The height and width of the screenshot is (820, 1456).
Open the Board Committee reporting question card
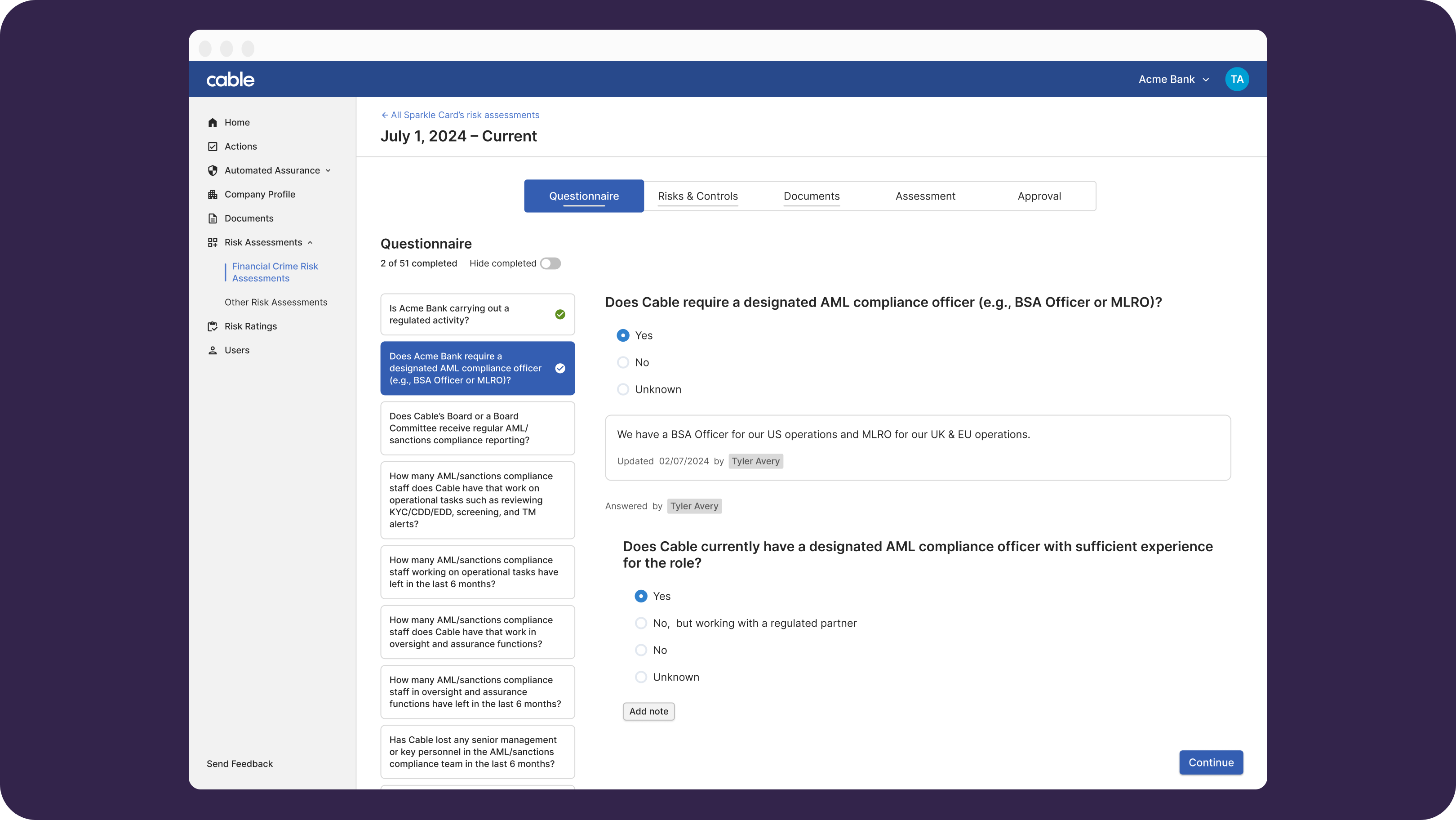pos(478,428)
